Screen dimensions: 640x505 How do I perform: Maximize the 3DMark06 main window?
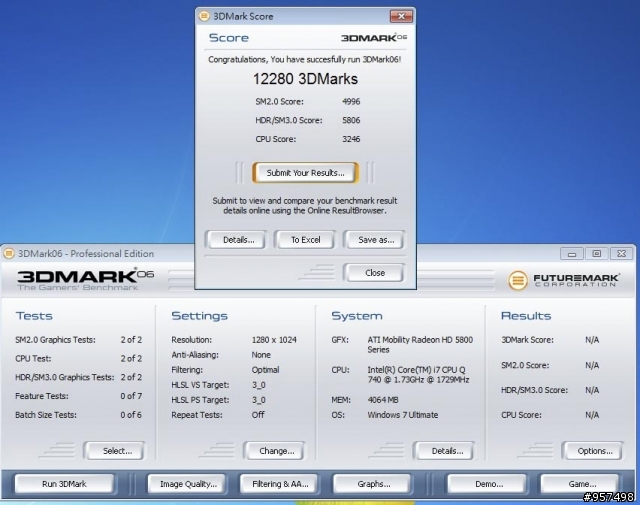[596, 254]
